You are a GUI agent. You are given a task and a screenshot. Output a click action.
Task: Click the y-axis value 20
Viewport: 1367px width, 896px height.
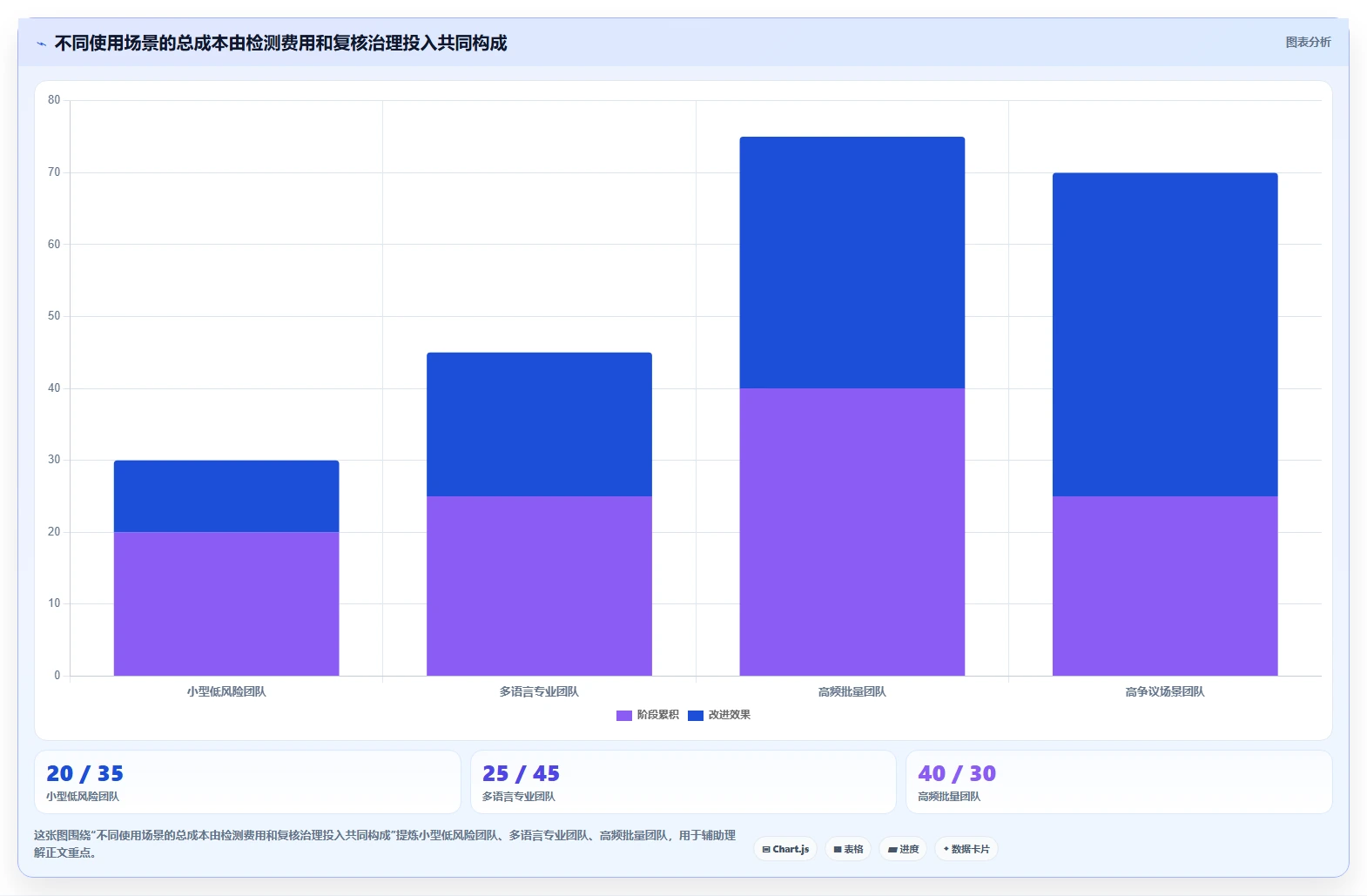coord(54,532)
